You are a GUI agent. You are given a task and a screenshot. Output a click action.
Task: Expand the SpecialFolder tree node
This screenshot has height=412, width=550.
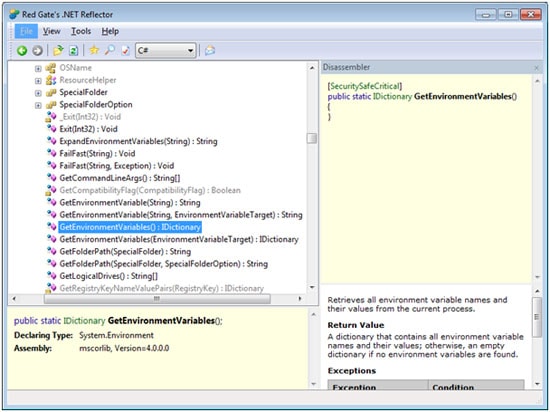click(38, 93)
